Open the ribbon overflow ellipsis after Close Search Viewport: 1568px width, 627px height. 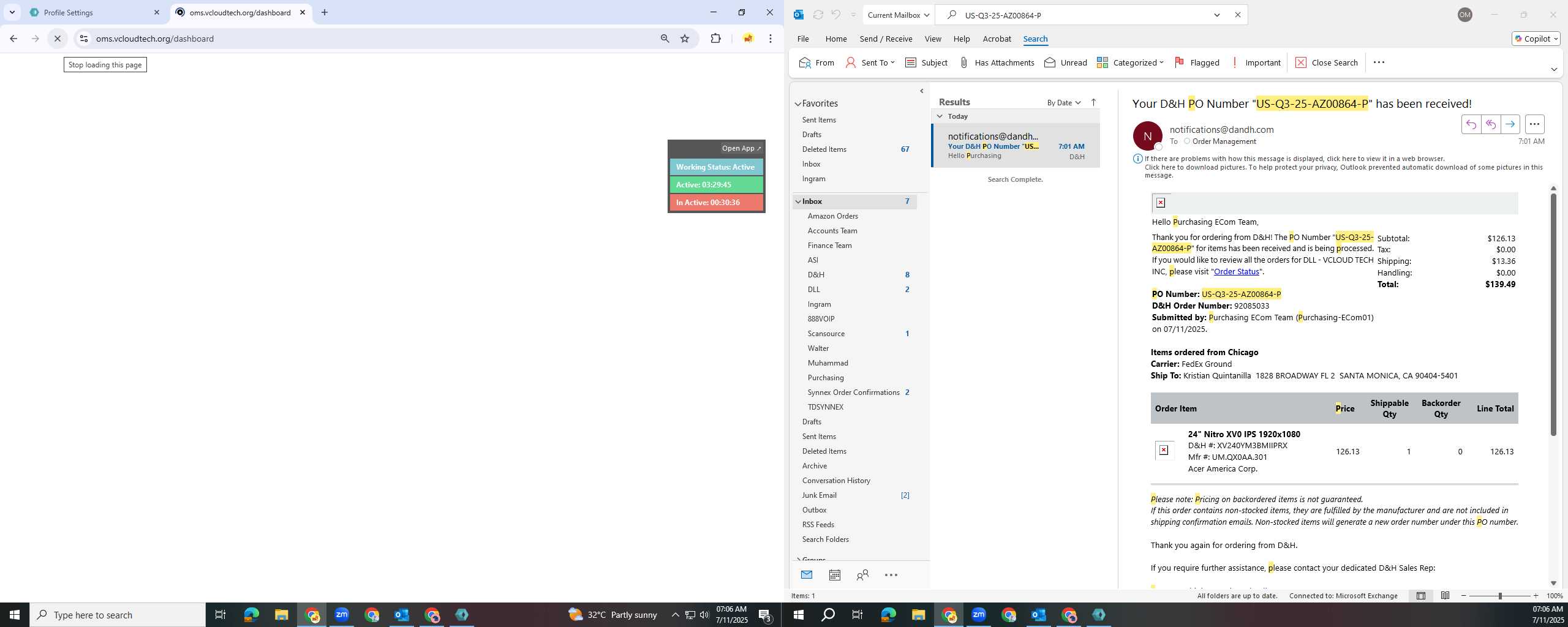[1379, 62]
